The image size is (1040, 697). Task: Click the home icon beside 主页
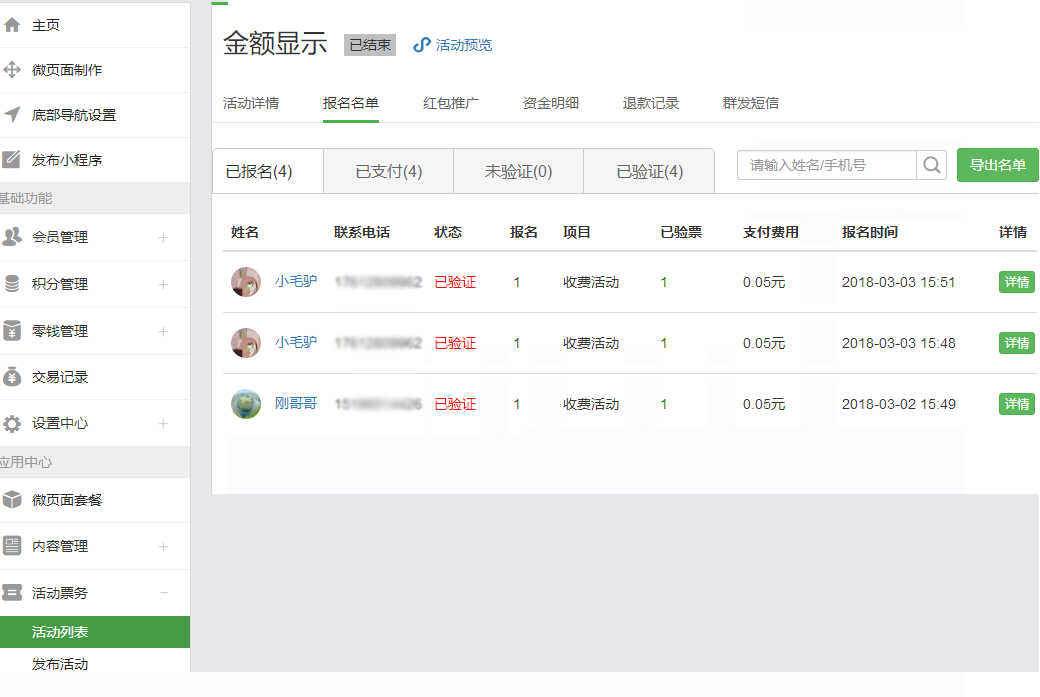point(12,25)
